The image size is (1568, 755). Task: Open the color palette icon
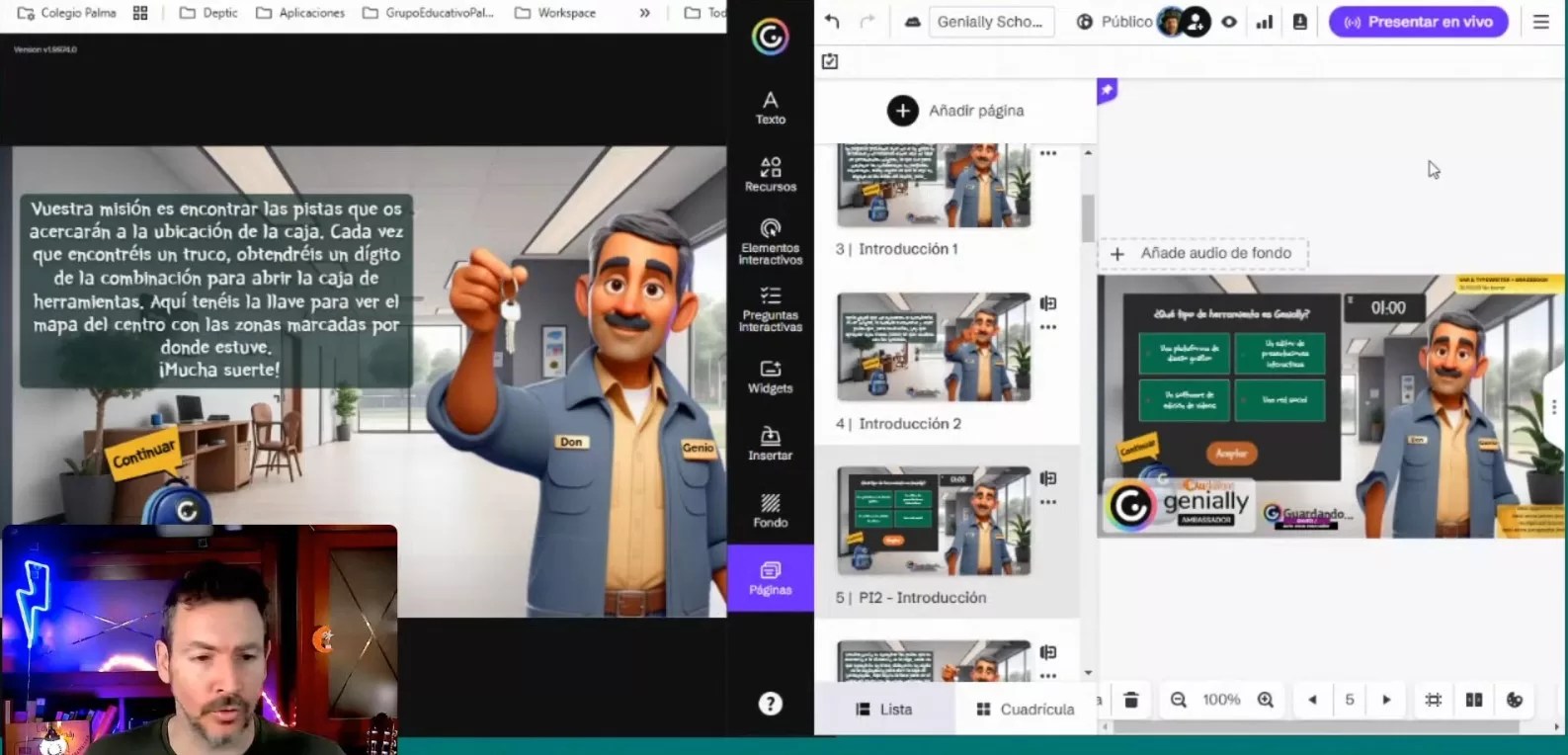[x=1515, y=700]
